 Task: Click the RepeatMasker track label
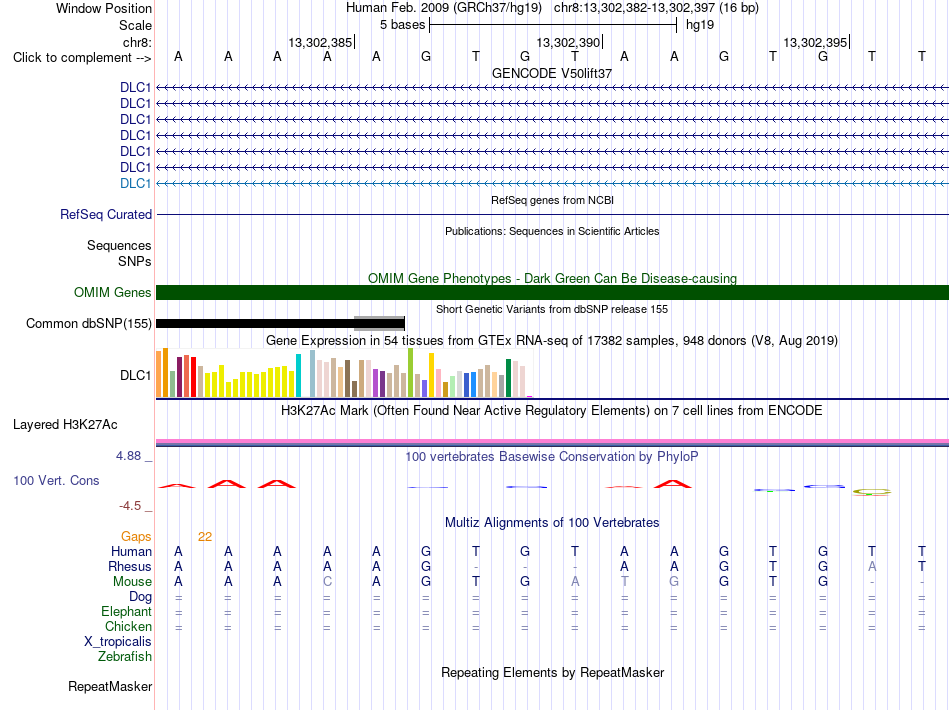point(110,686)
